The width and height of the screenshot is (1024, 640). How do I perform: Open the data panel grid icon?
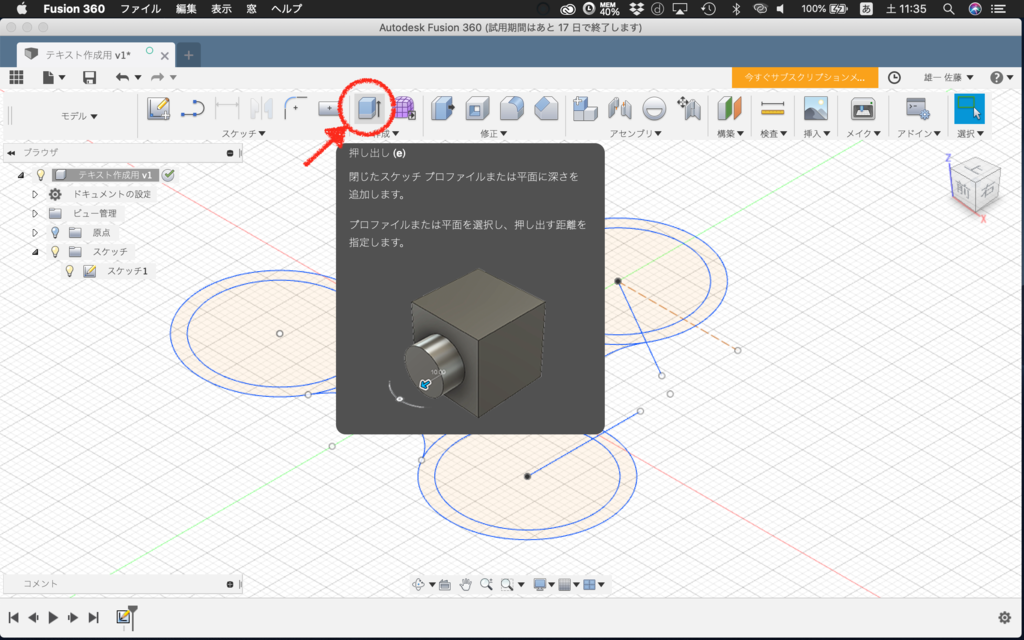[16, 77]
